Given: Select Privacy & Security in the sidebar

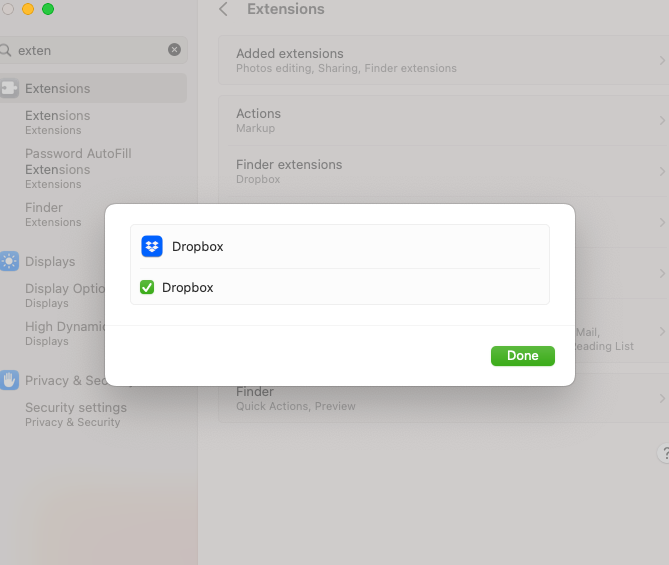Looking at the screenshot, I should coord(65,380).
